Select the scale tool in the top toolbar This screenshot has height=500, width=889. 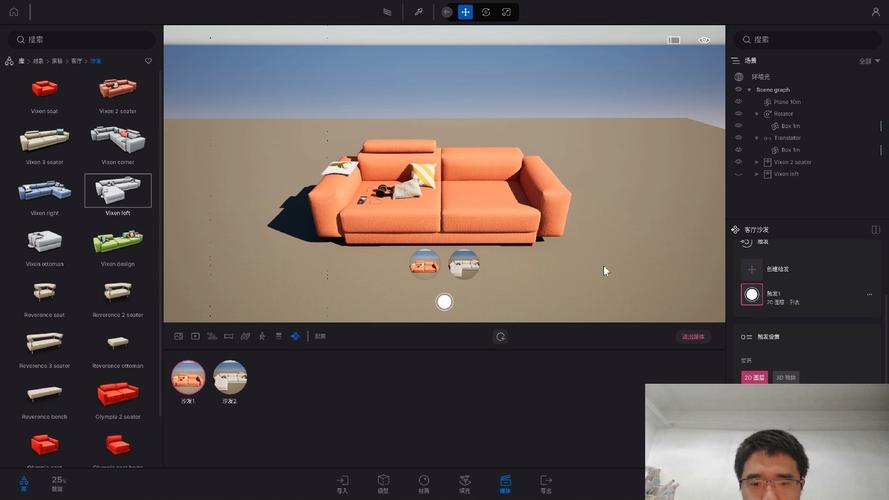click(507, 12)
